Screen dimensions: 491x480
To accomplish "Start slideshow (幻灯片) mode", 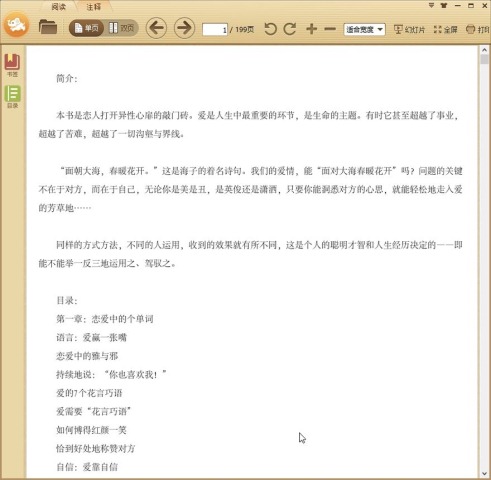I will (x=409, y=29).
